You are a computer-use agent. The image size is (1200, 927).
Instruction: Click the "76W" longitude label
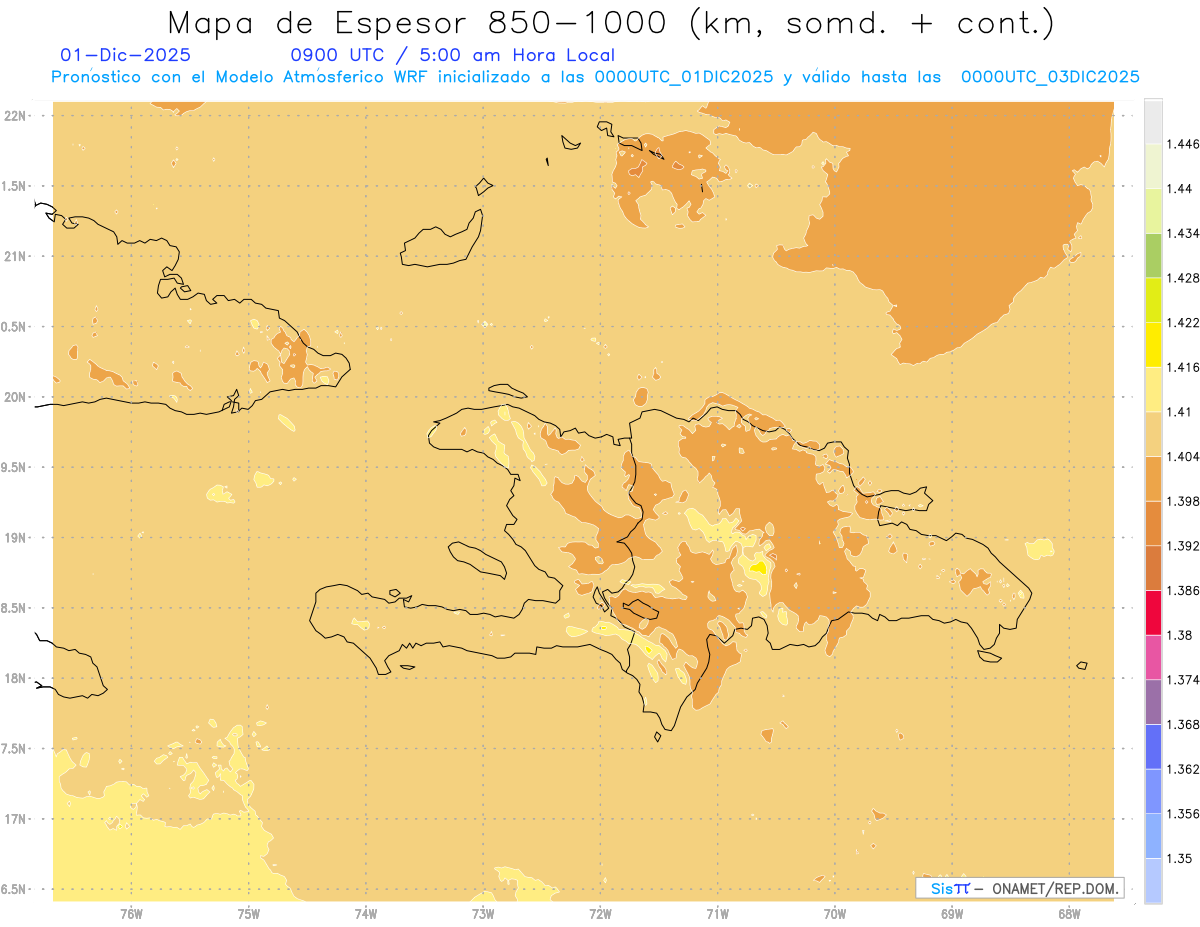131,914
